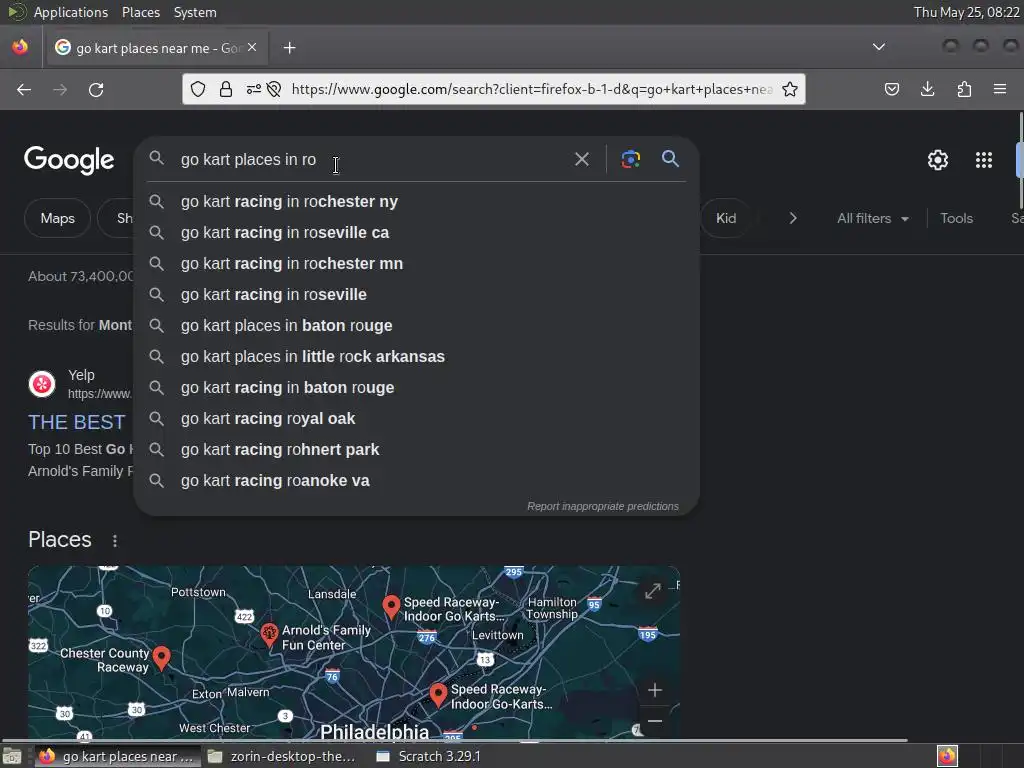The width and height of the screenshot is (1024, 768).
Task: Open a new tab with the plus icon
Action: coord(289,48)
